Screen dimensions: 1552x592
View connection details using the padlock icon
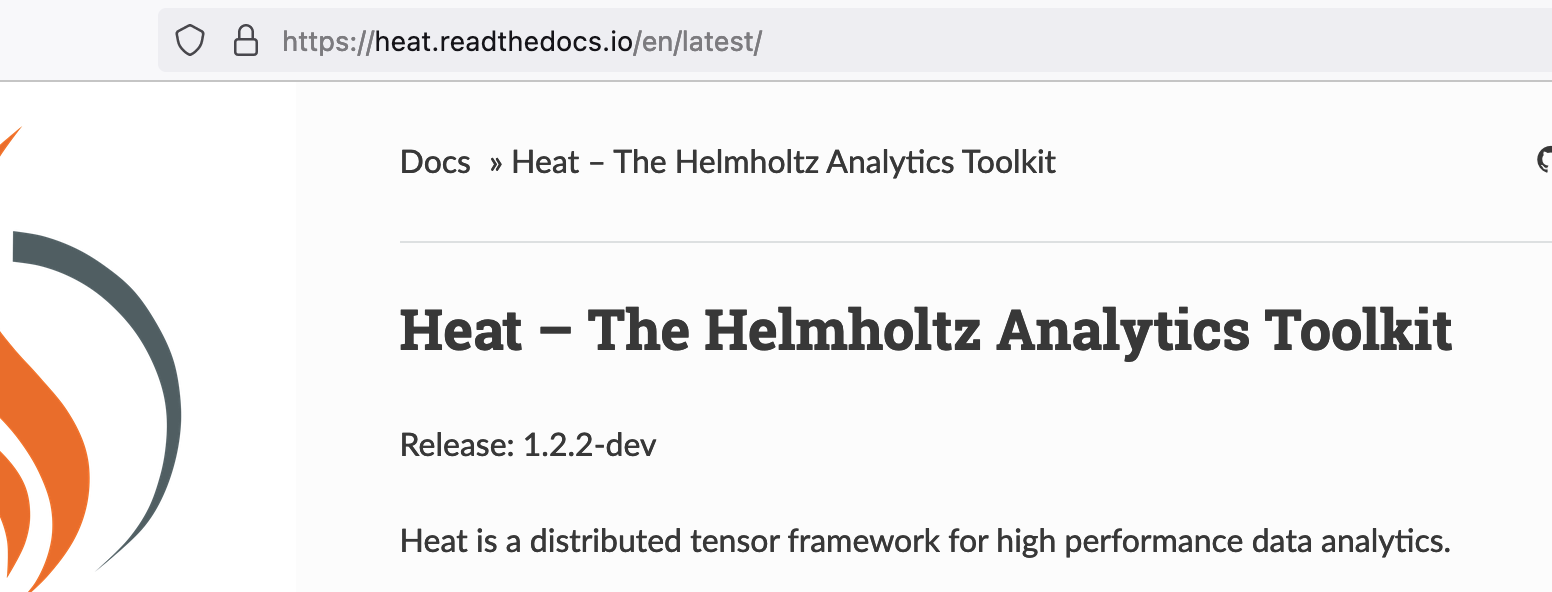click(246, 41)
